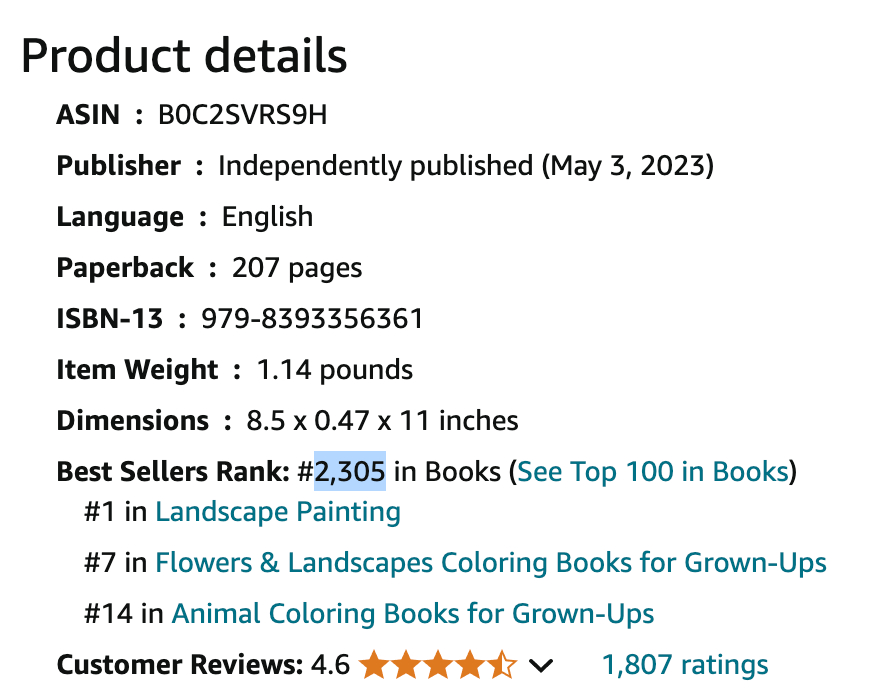Viewport: 870px width, 694px height.
Task: Click the bold ASIN label
Action: [x=90, y=115]
